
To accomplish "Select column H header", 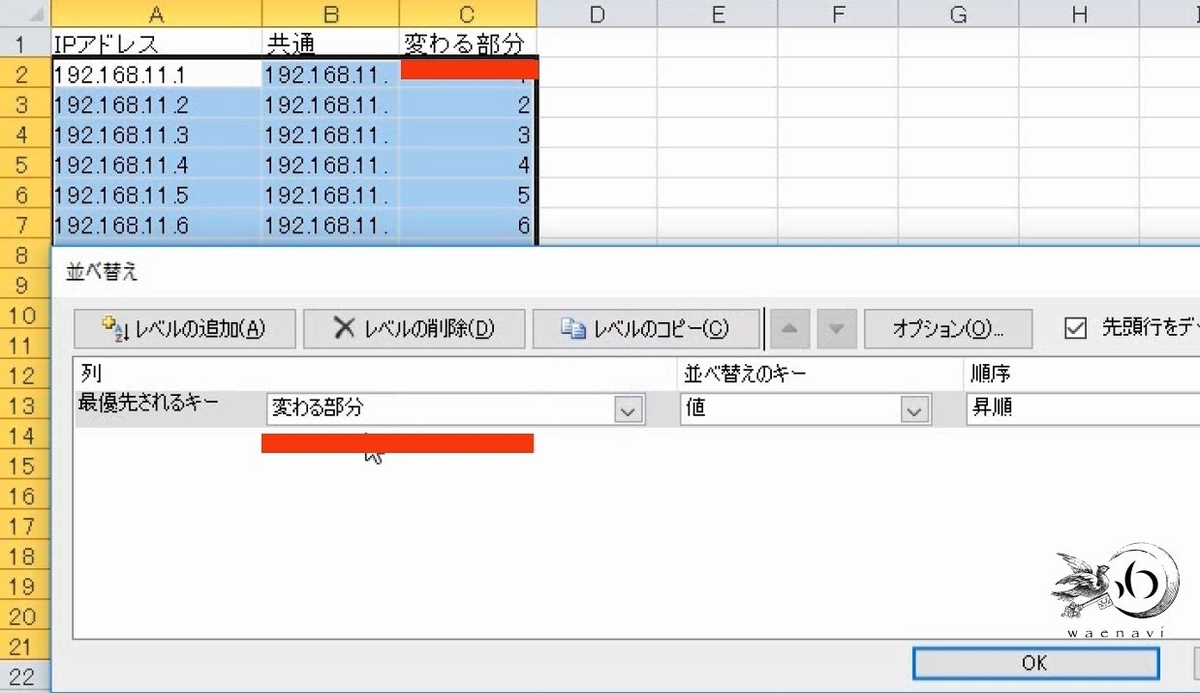I will pos(1078,14).
